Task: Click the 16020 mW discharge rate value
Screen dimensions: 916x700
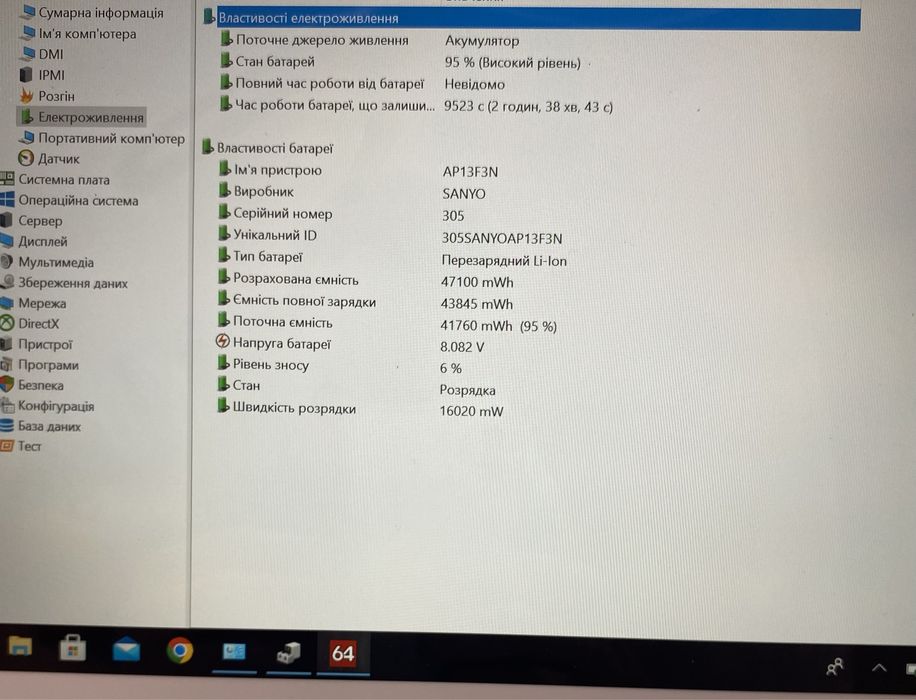Action: 471,411
